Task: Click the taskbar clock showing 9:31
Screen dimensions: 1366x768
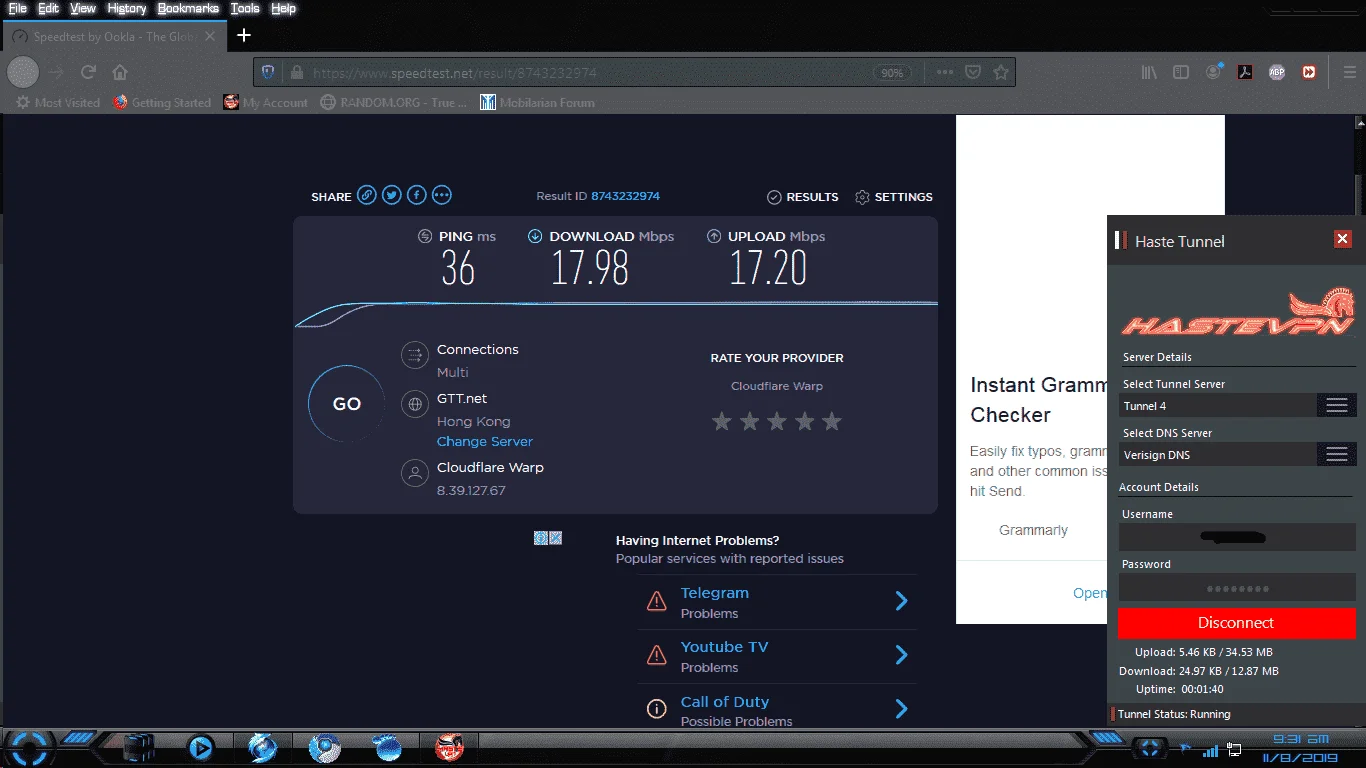Action: 1301,738
